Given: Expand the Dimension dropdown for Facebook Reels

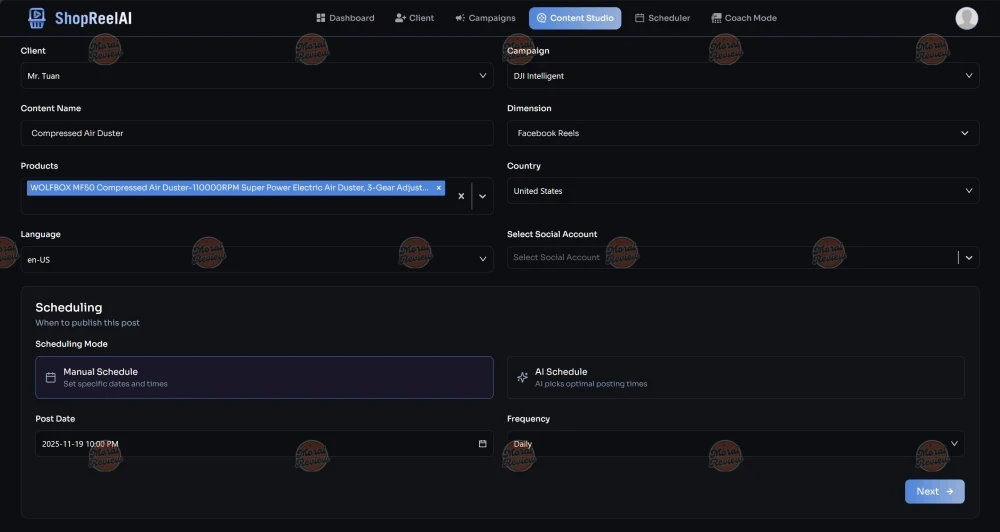Looking at the screenshot, I should pos(743,133).
